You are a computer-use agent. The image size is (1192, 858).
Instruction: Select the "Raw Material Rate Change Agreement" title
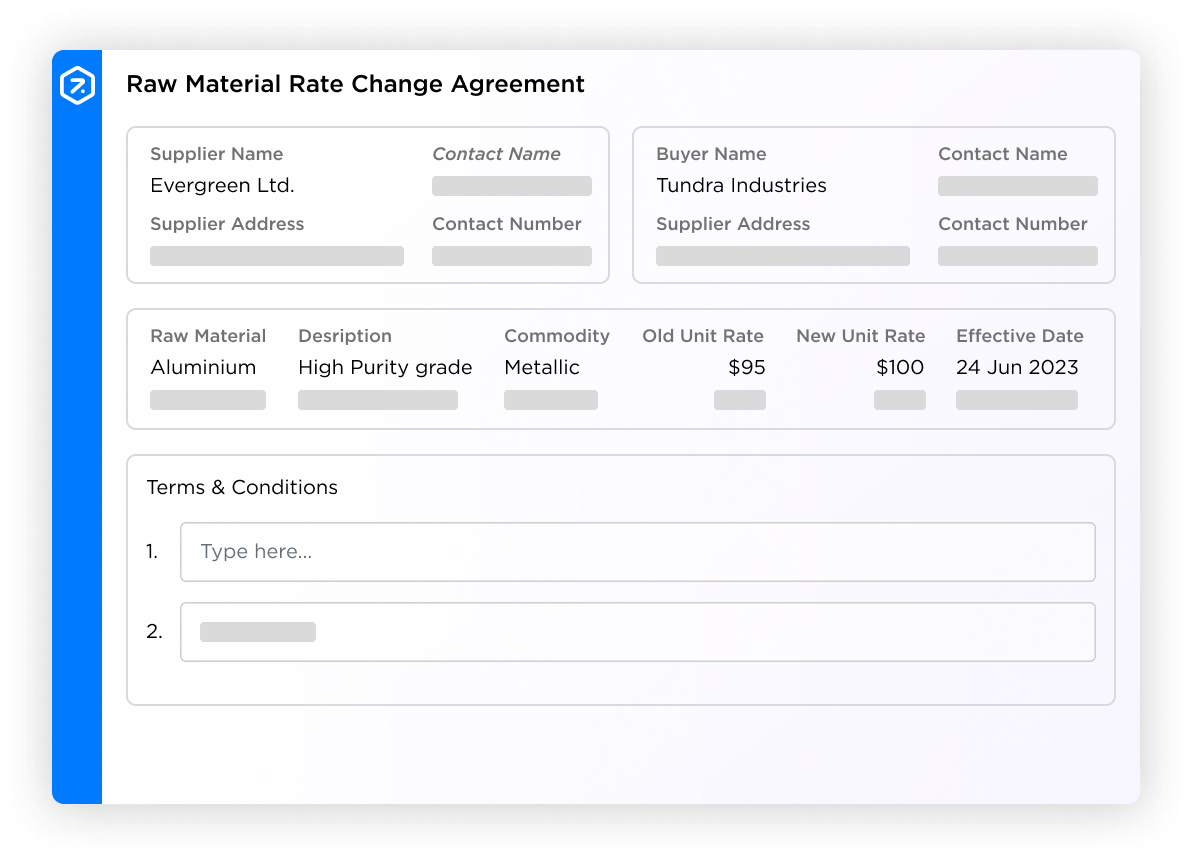pos(355,84)
